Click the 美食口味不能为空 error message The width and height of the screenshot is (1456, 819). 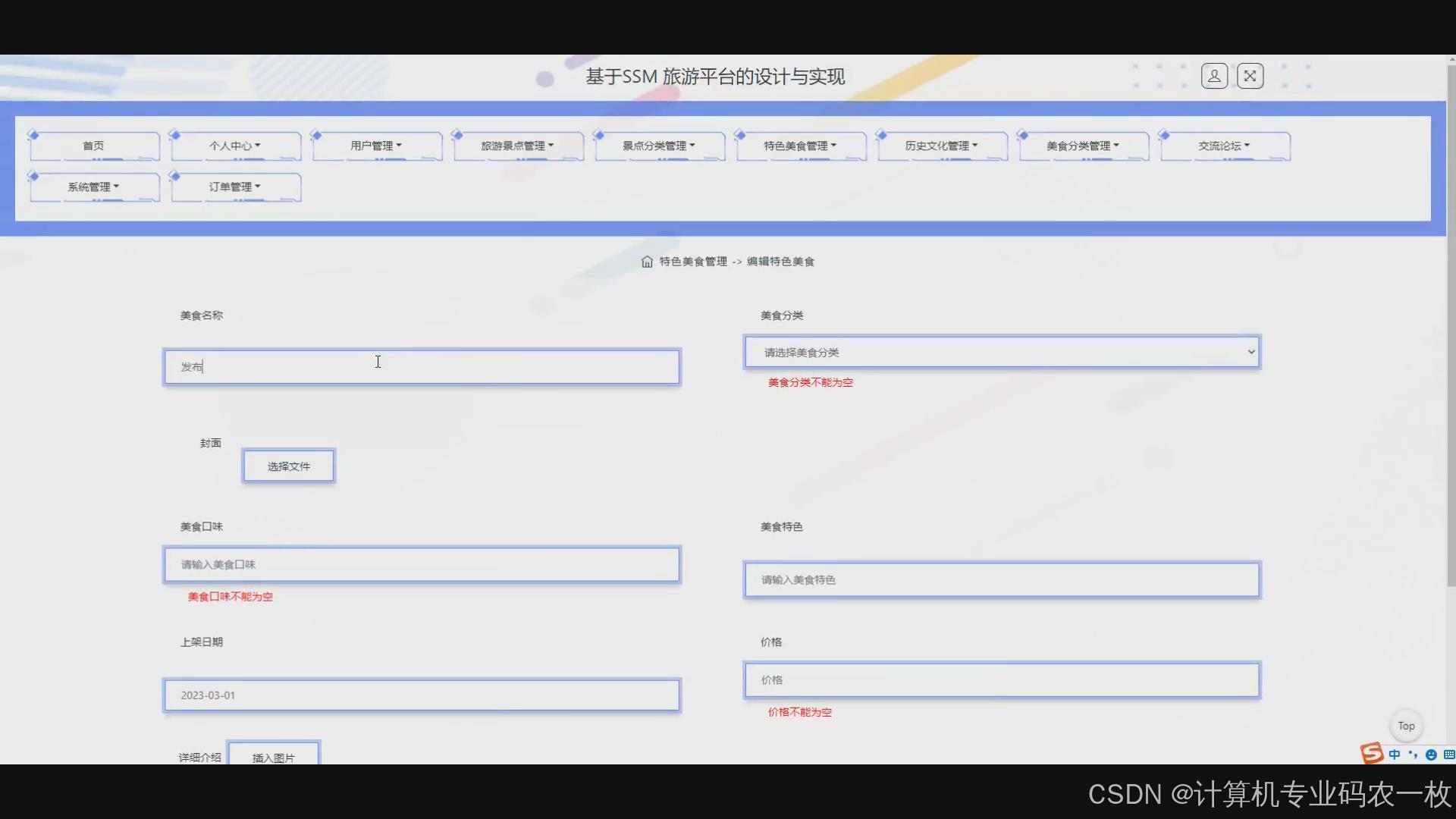coord(231,597)
